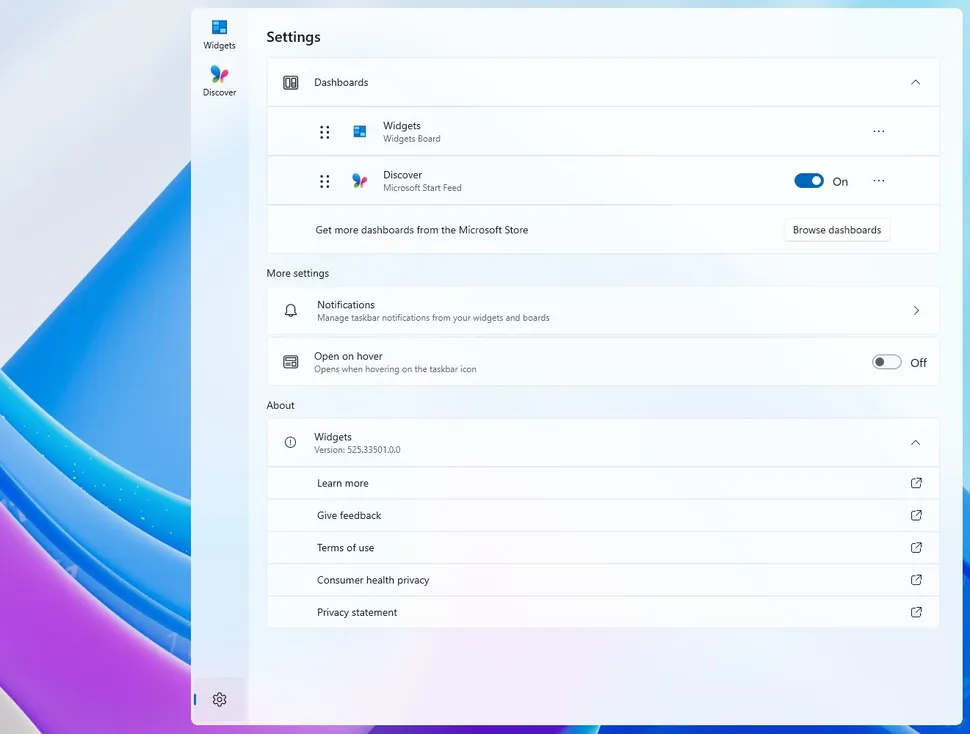
Task: Switch to the Widgets tab in sidebar
Action: click(x=219, y=31)
